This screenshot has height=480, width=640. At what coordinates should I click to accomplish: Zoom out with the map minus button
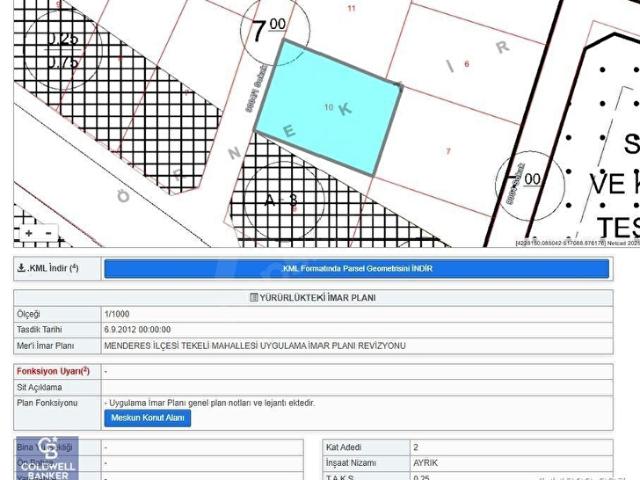point(47,233)
